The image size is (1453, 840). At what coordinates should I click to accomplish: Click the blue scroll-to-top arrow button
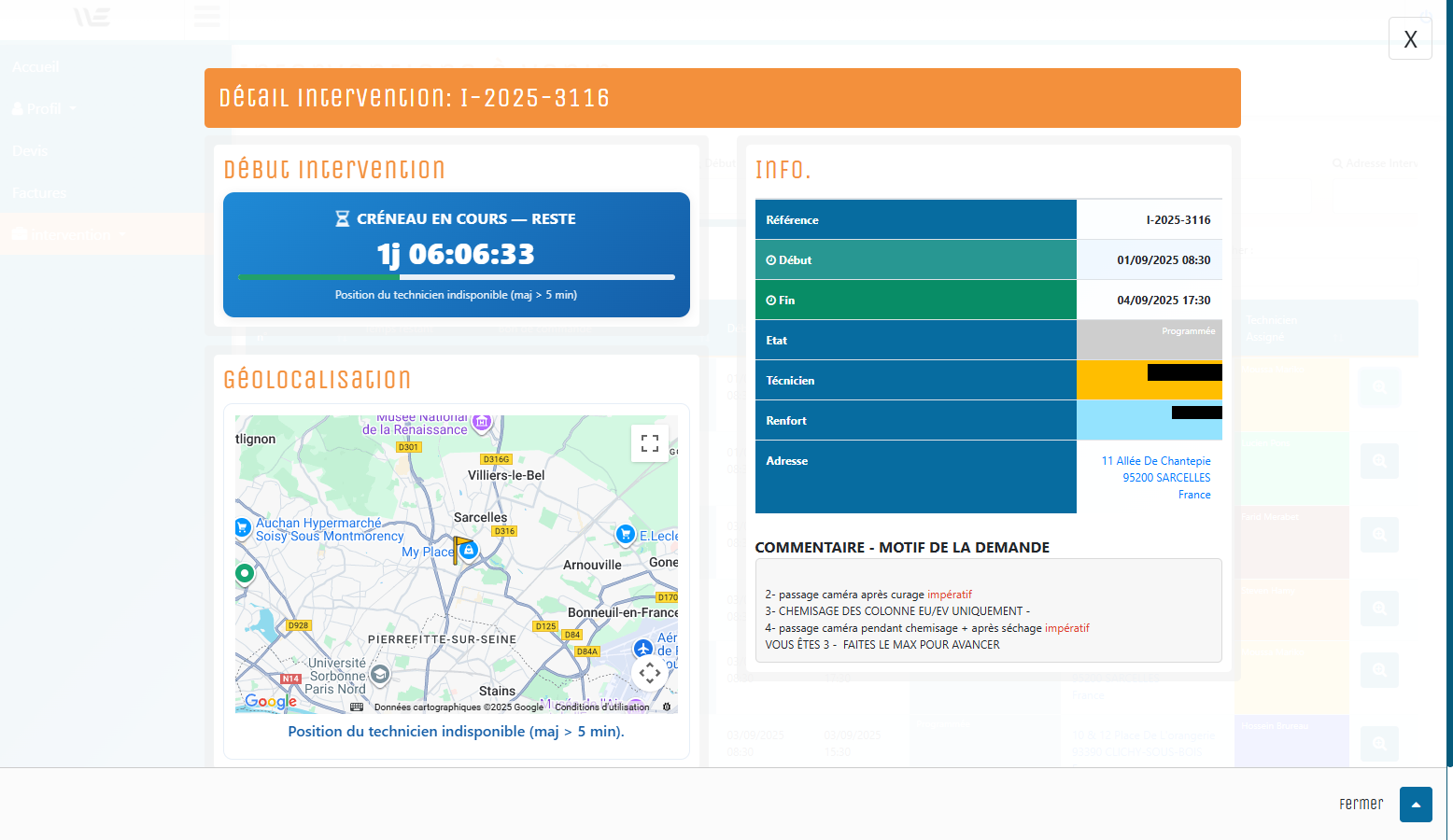[1416, 805]
